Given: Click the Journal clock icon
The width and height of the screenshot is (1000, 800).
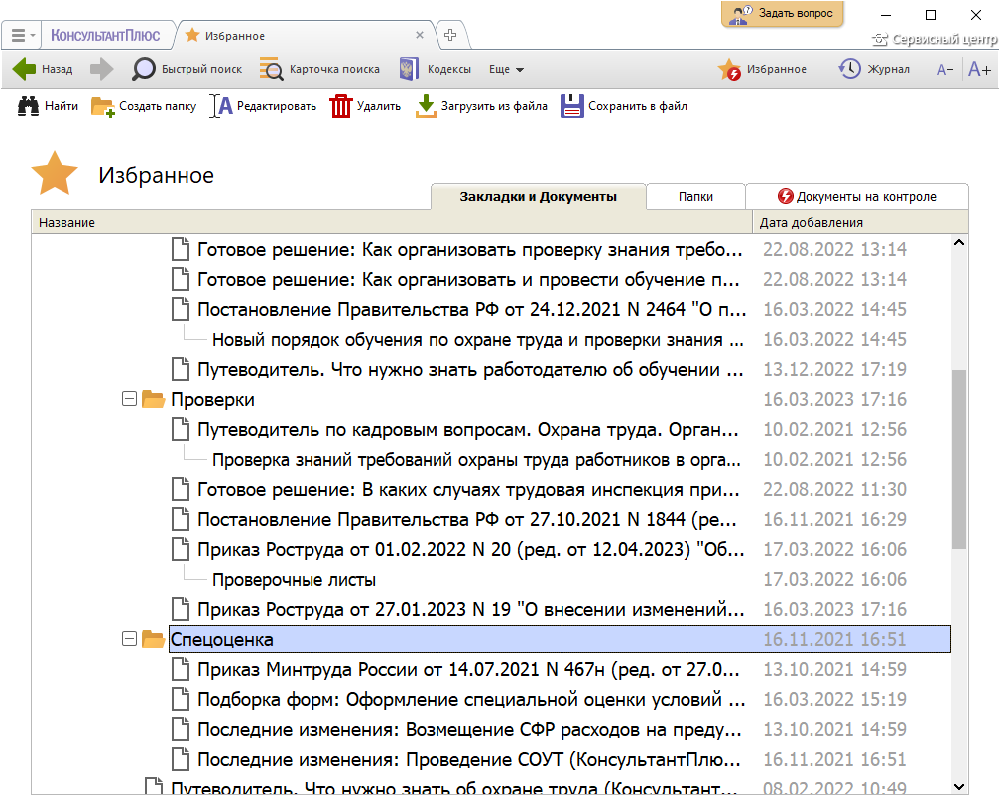Looking at the screenshot, I should [849, 69].
